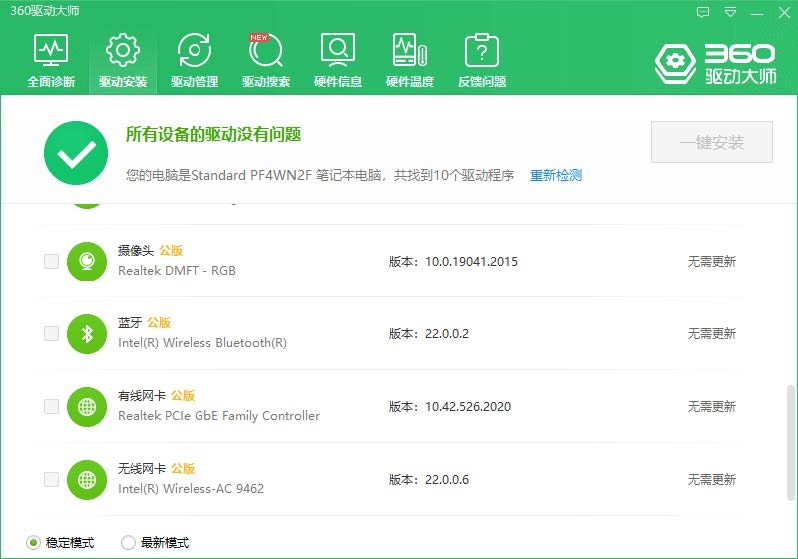
Task: Tick the checkbox for 无线网卡 Wireless-AC 9462
Action: click(x=51, y=479)
